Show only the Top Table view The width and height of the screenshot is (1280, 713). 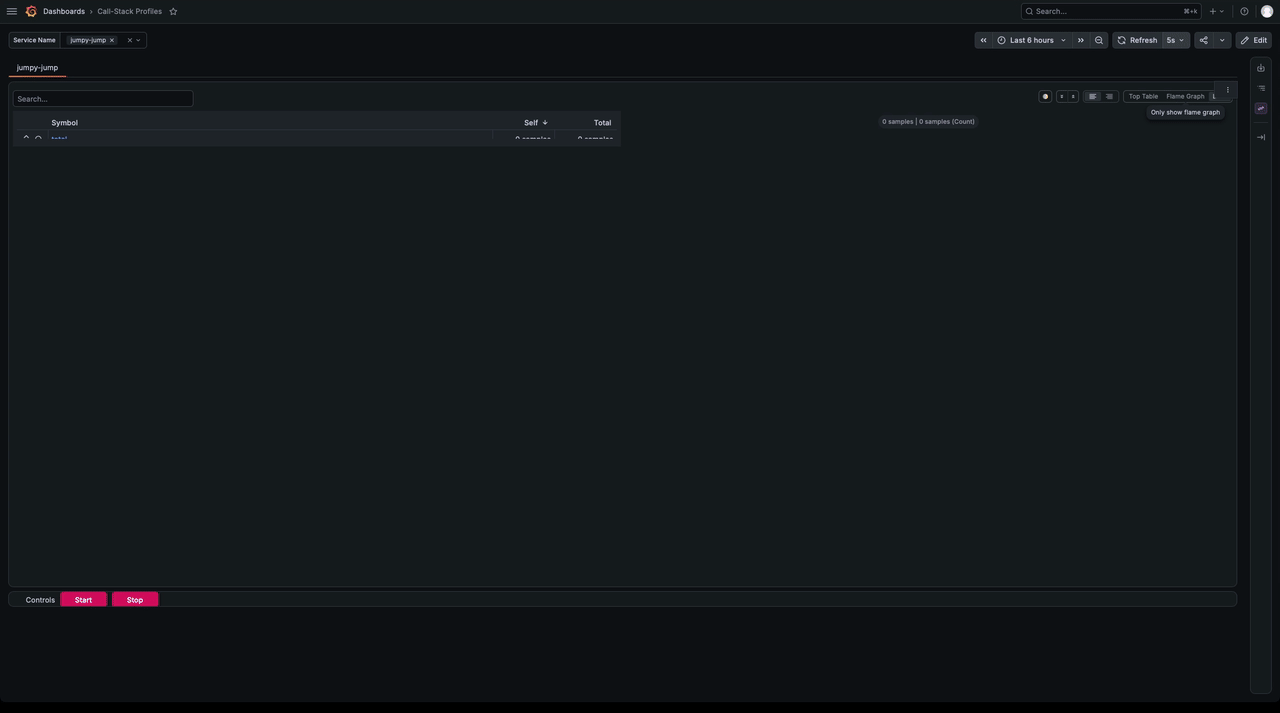pyautogui.click(x=1143, y=97)
